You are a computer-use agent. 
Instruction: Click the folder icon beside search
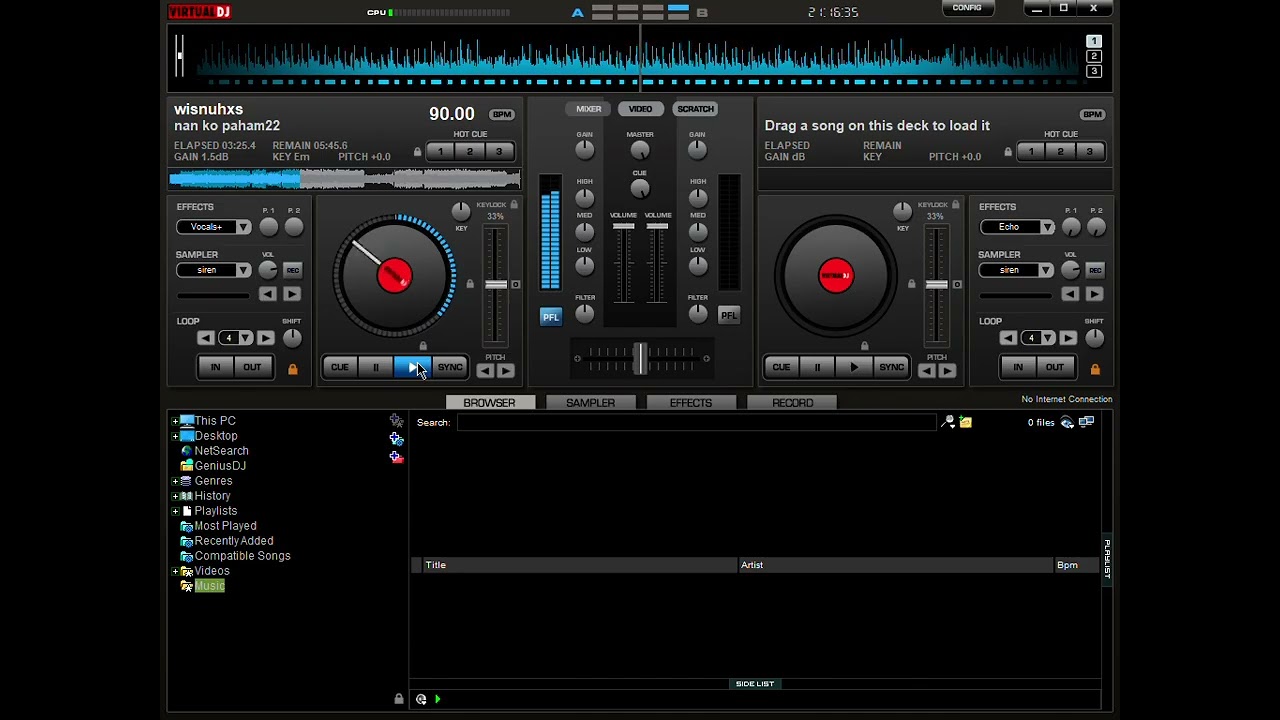965,423
